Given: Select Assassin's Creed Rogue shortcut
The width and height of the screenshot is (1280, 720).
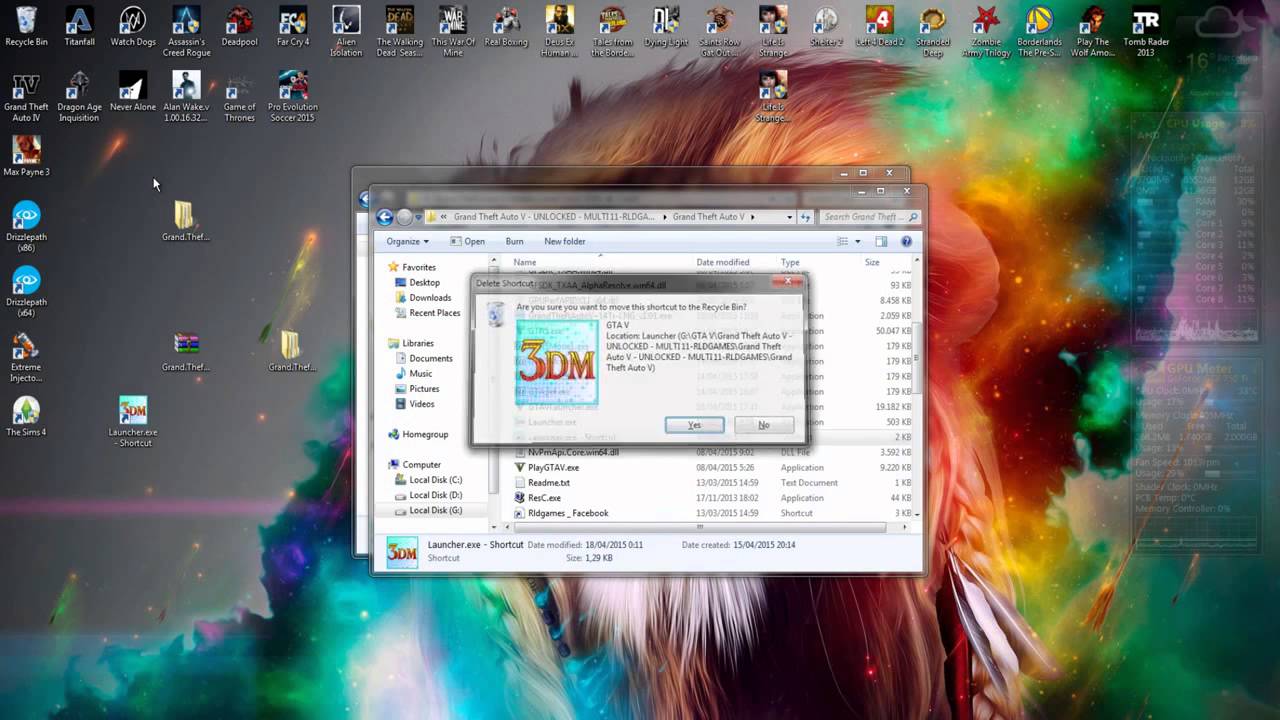Looking at the screenshot, I should (x=186, y=32).
